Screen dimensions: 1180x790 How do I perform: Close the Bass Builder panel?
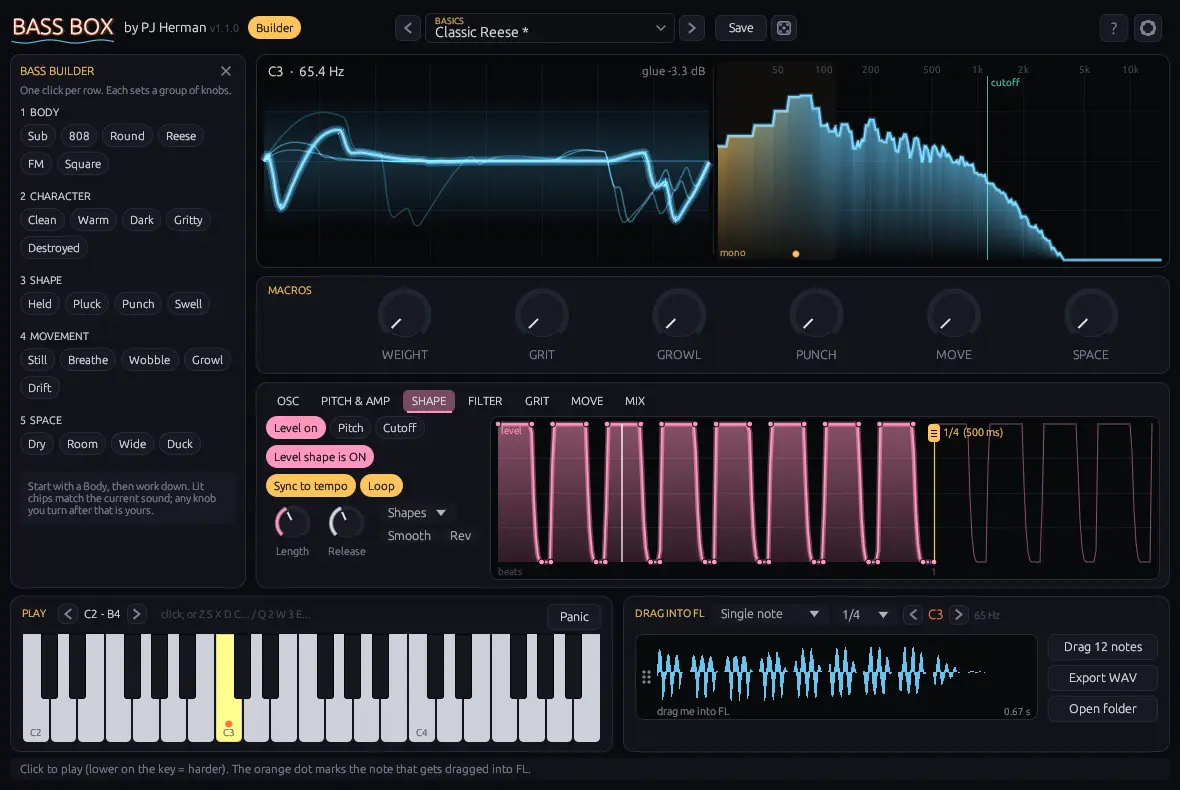[226, 71]
